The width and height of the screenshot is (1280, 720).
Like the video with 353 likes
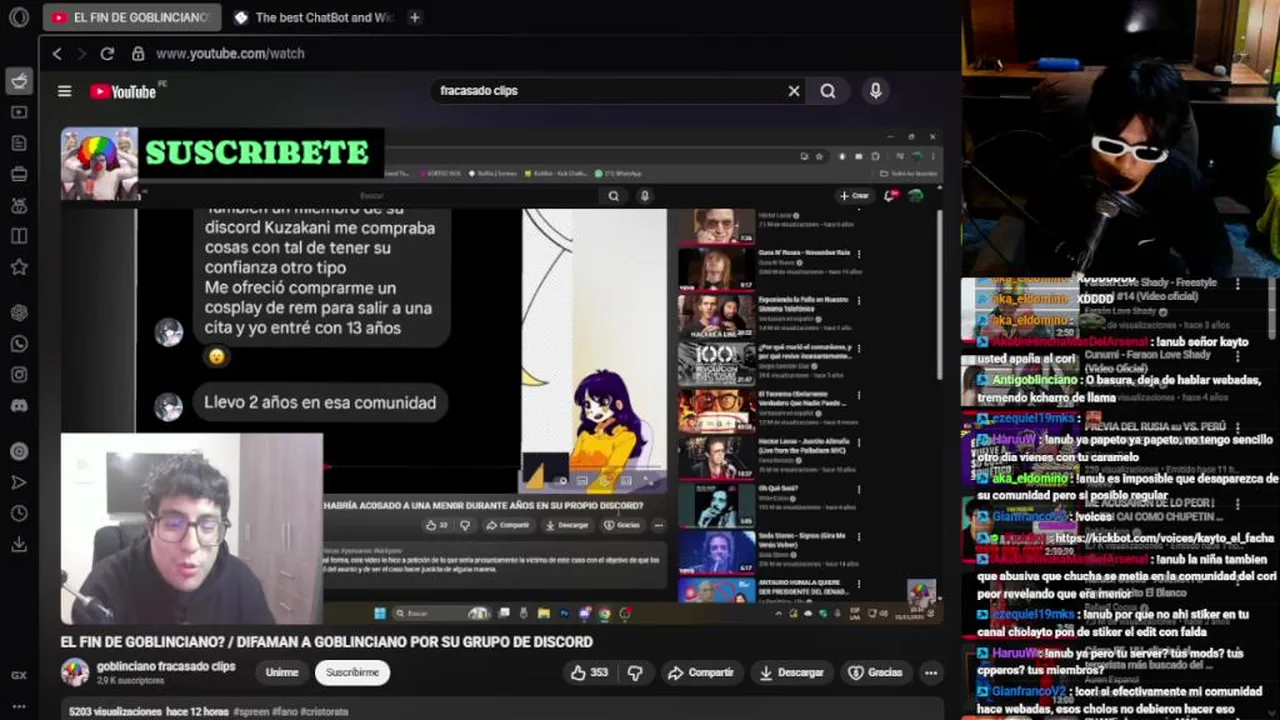coord(588,673)
